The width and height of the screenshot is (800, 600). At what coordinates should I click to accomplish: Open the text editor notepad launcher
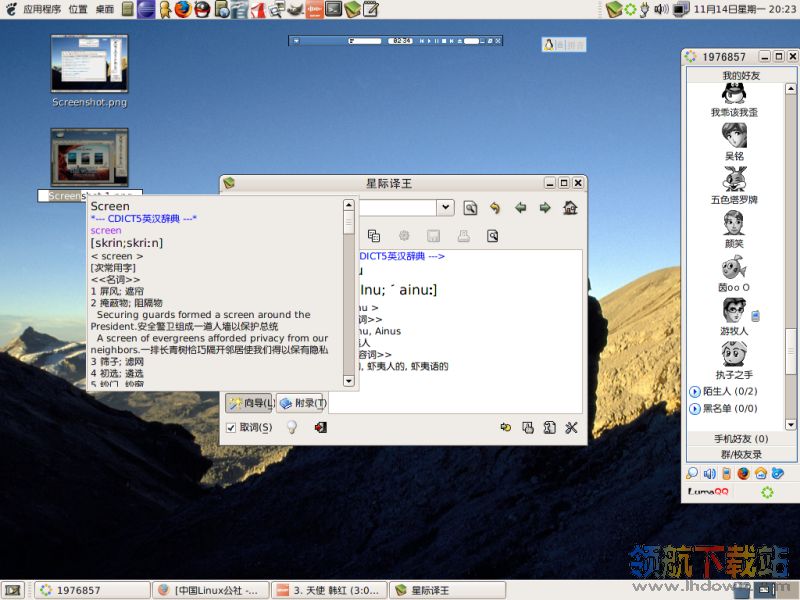[x=371, y=9]
